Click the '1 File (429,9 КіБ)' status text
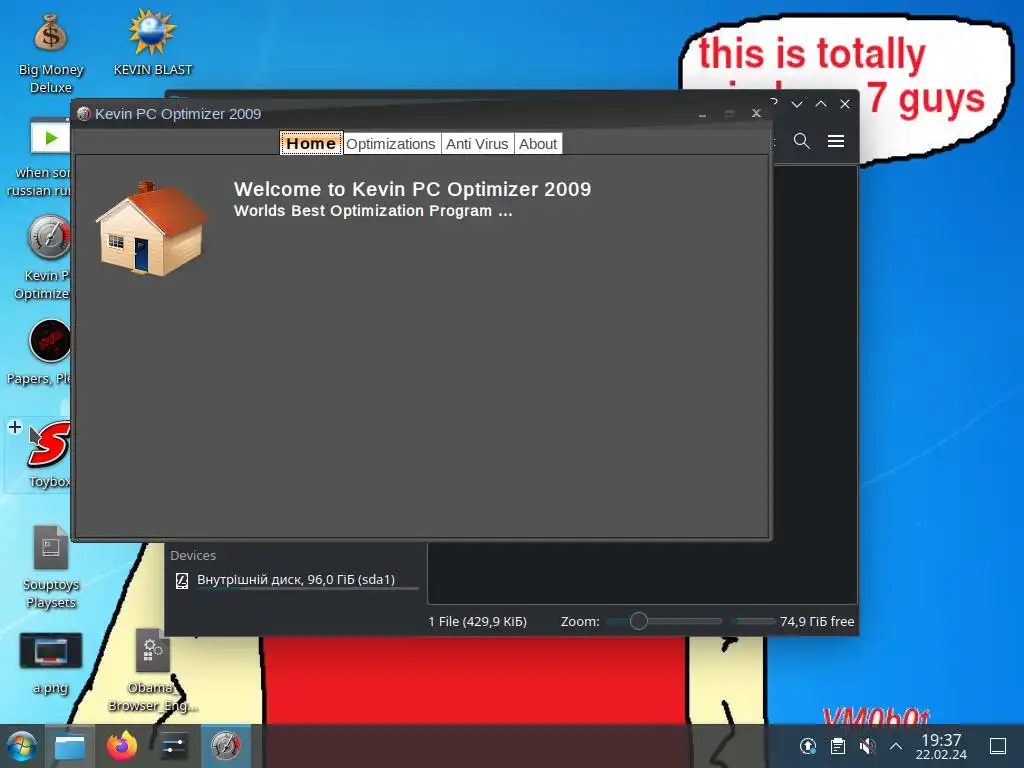The height and width of the screenshot is (768, 1024). pyautogui.click(x=477, y=621)
